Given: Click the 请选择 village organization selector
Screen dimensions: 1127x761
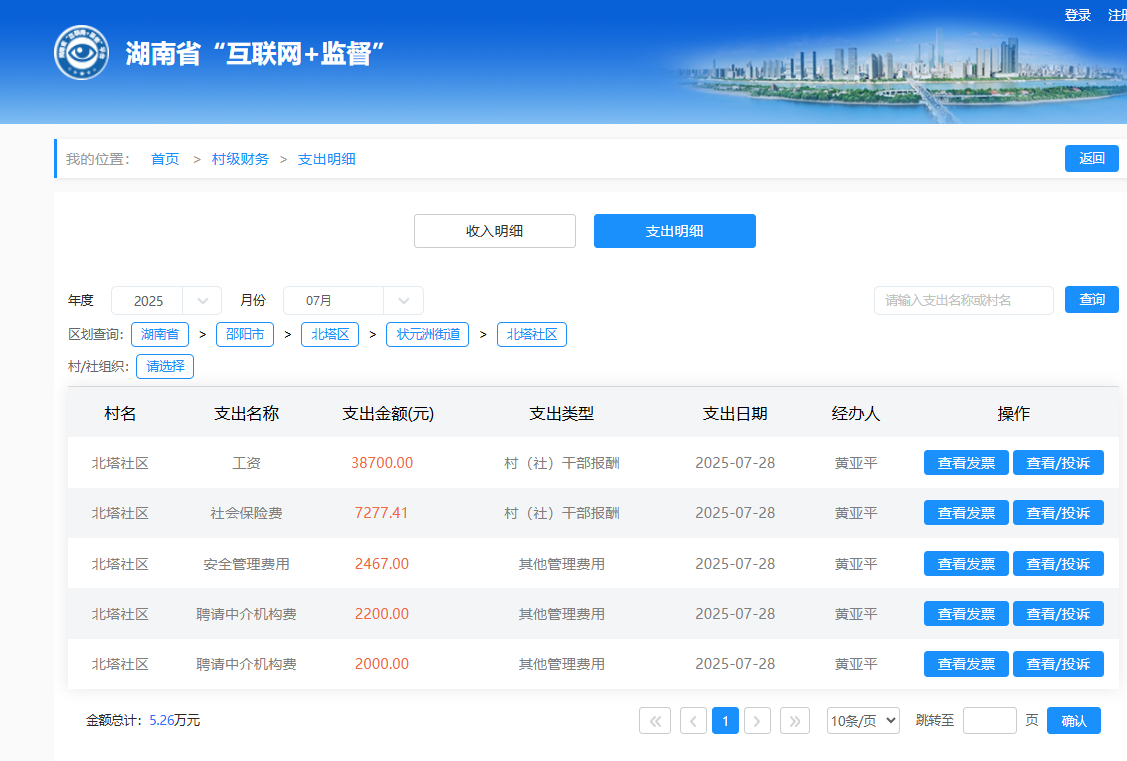Looking at the screenshot, I should tap(165, 366).
